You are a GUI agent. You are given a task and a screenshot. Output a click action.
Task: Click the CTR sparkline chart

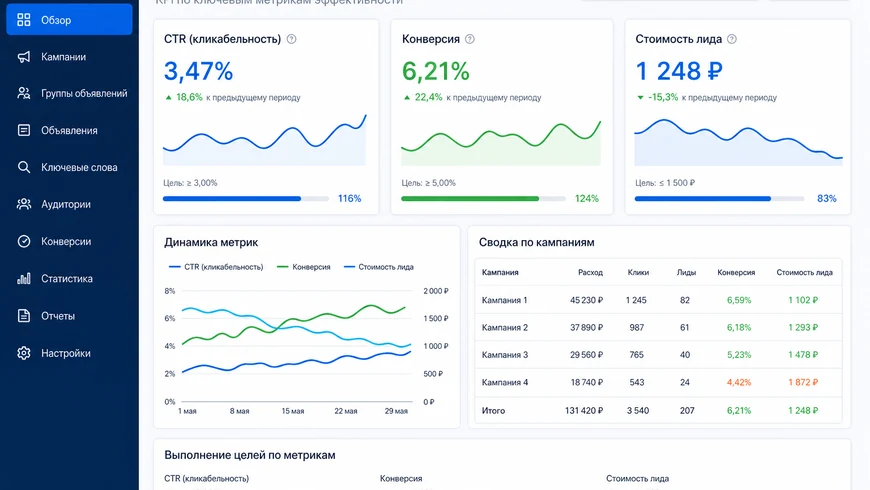coord(265,140)
